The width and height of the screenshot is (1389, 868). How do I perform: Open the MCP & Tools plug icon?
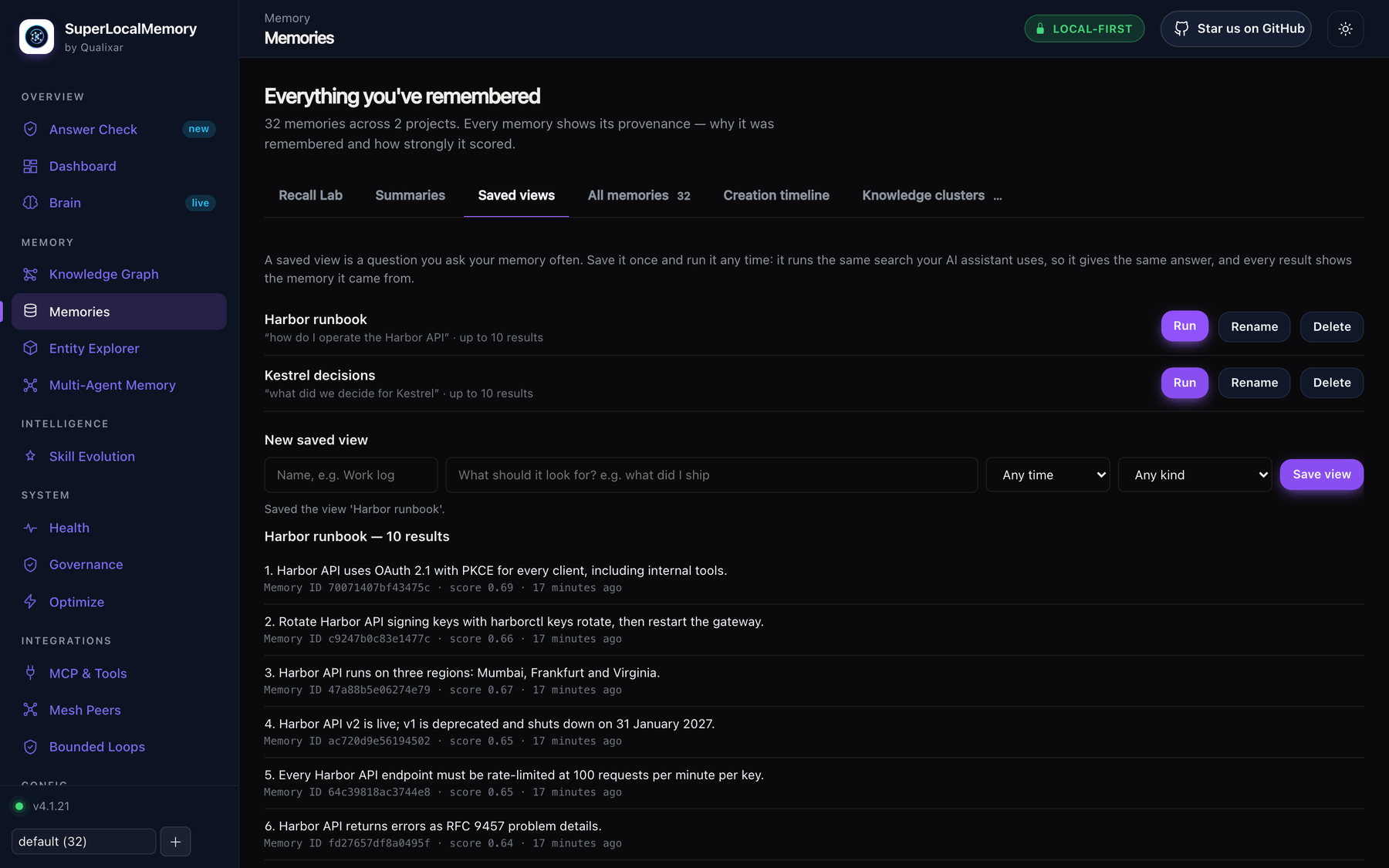click(30, 673)
